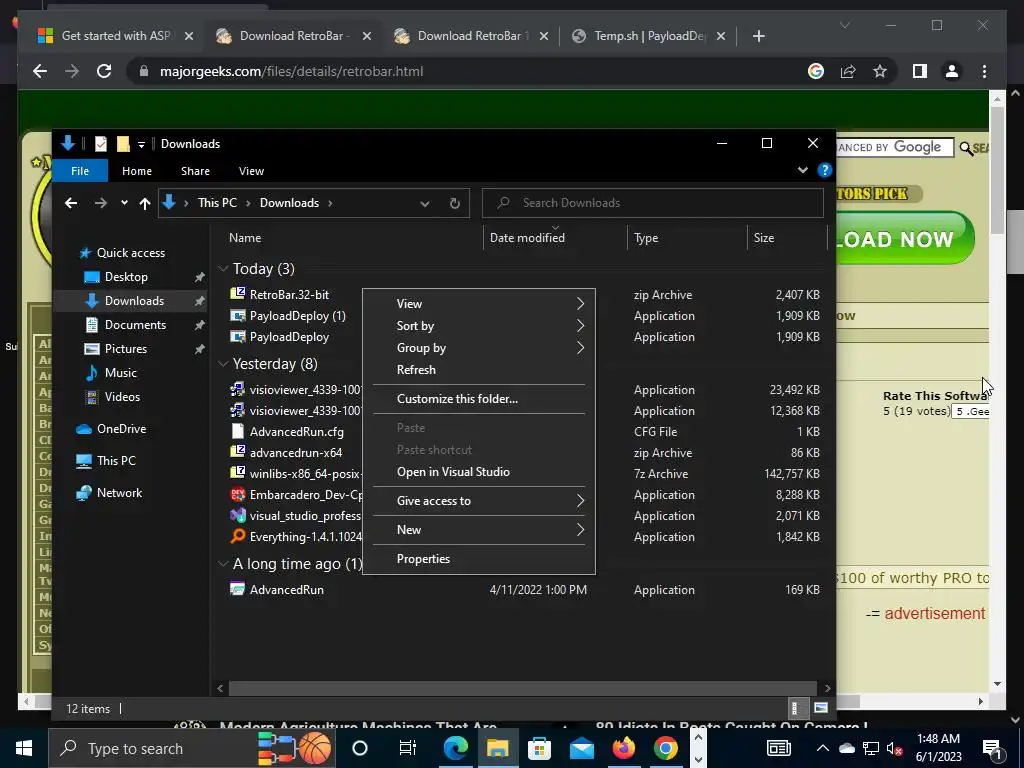Click Windows taskbar search box

click(x=191, y=748)
